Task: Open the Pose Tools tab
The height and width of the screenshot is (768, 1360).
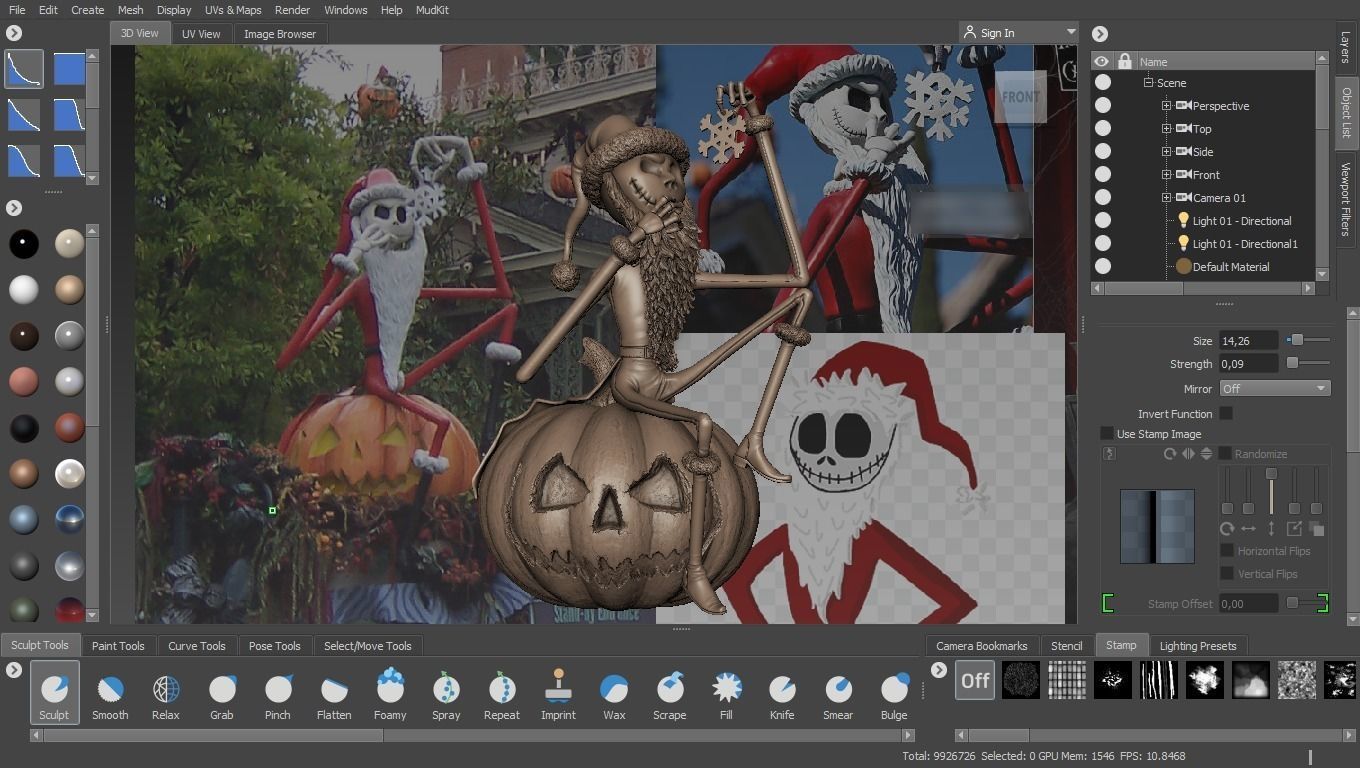Action: click(275, 645)
